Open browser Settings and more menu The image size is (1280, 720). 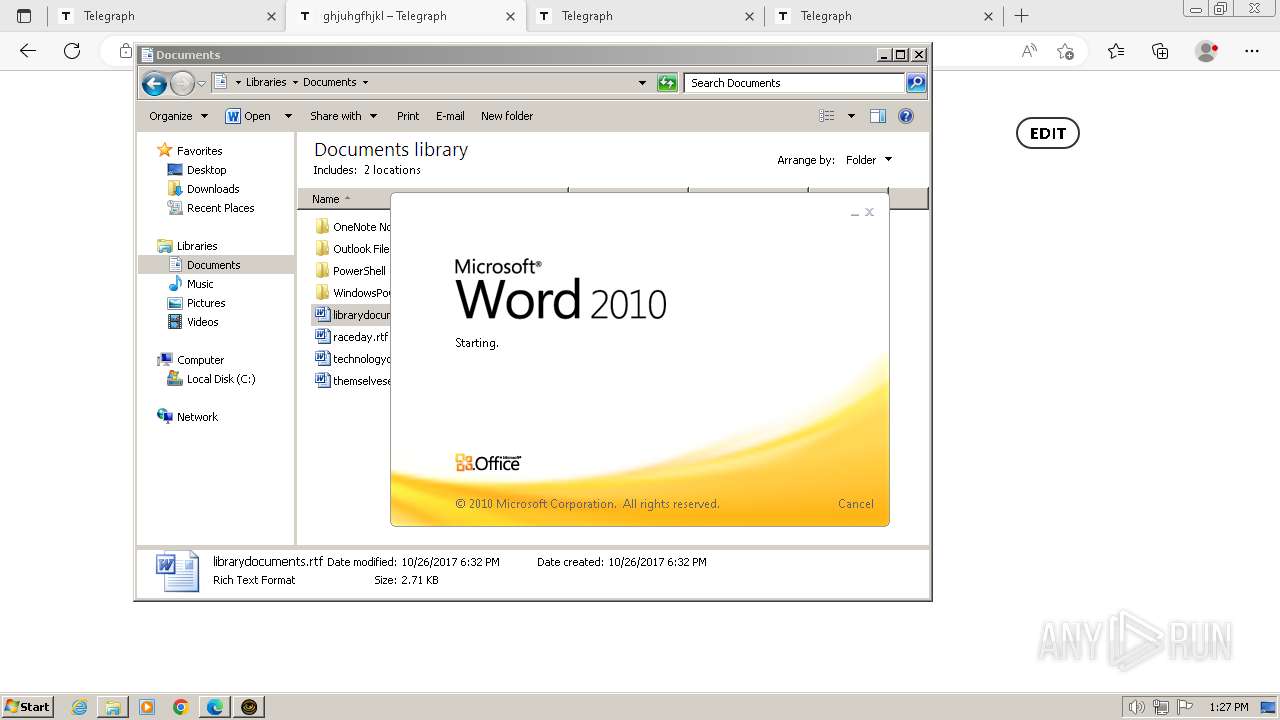1252,51
